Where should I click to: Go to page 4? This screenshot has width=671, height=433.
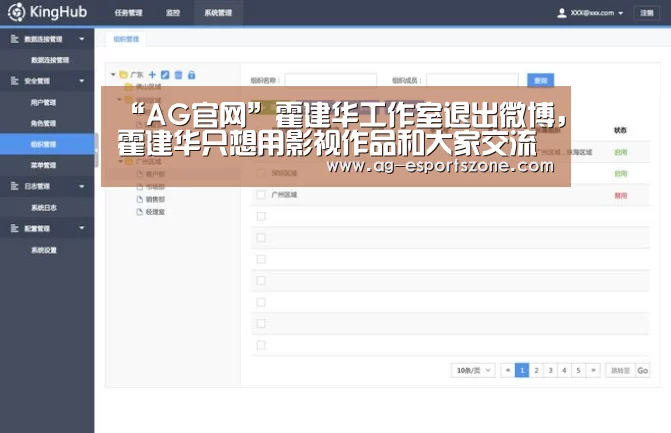(x=564, y=370)
